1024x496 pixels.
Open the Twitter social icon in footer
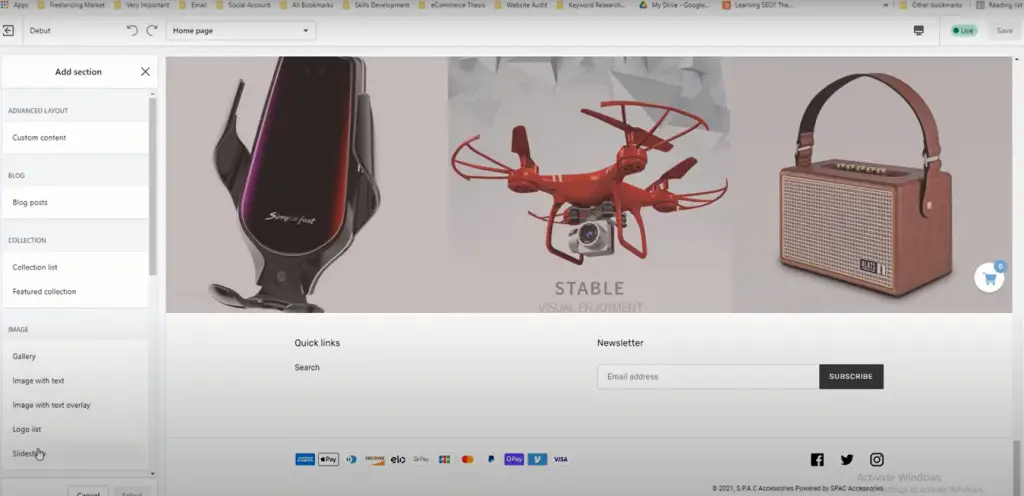point(847,460)
